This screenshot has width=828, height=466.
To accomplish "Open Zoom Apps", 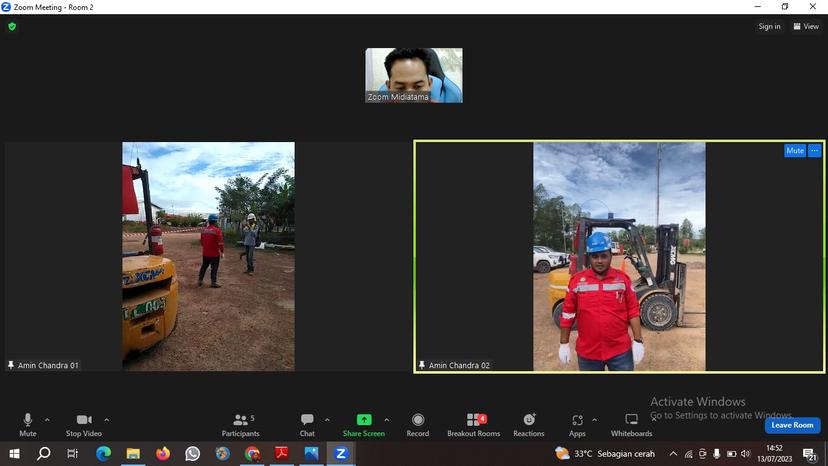I will (x=577, y=425).
